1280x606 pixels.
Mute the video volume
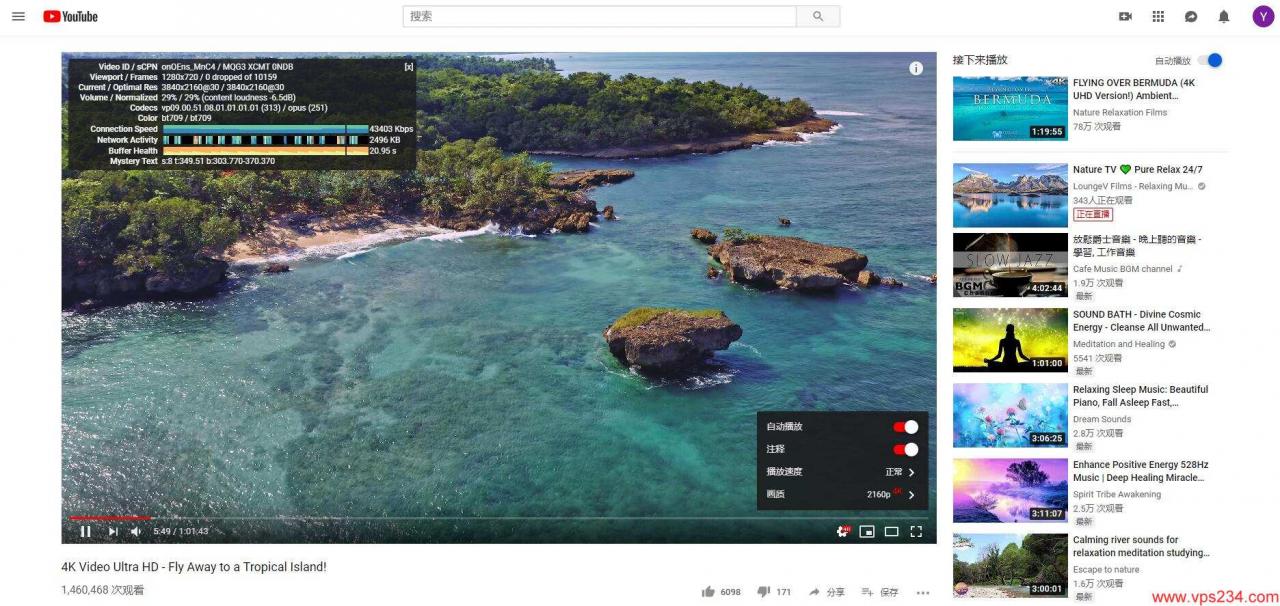tap(135, 531)
